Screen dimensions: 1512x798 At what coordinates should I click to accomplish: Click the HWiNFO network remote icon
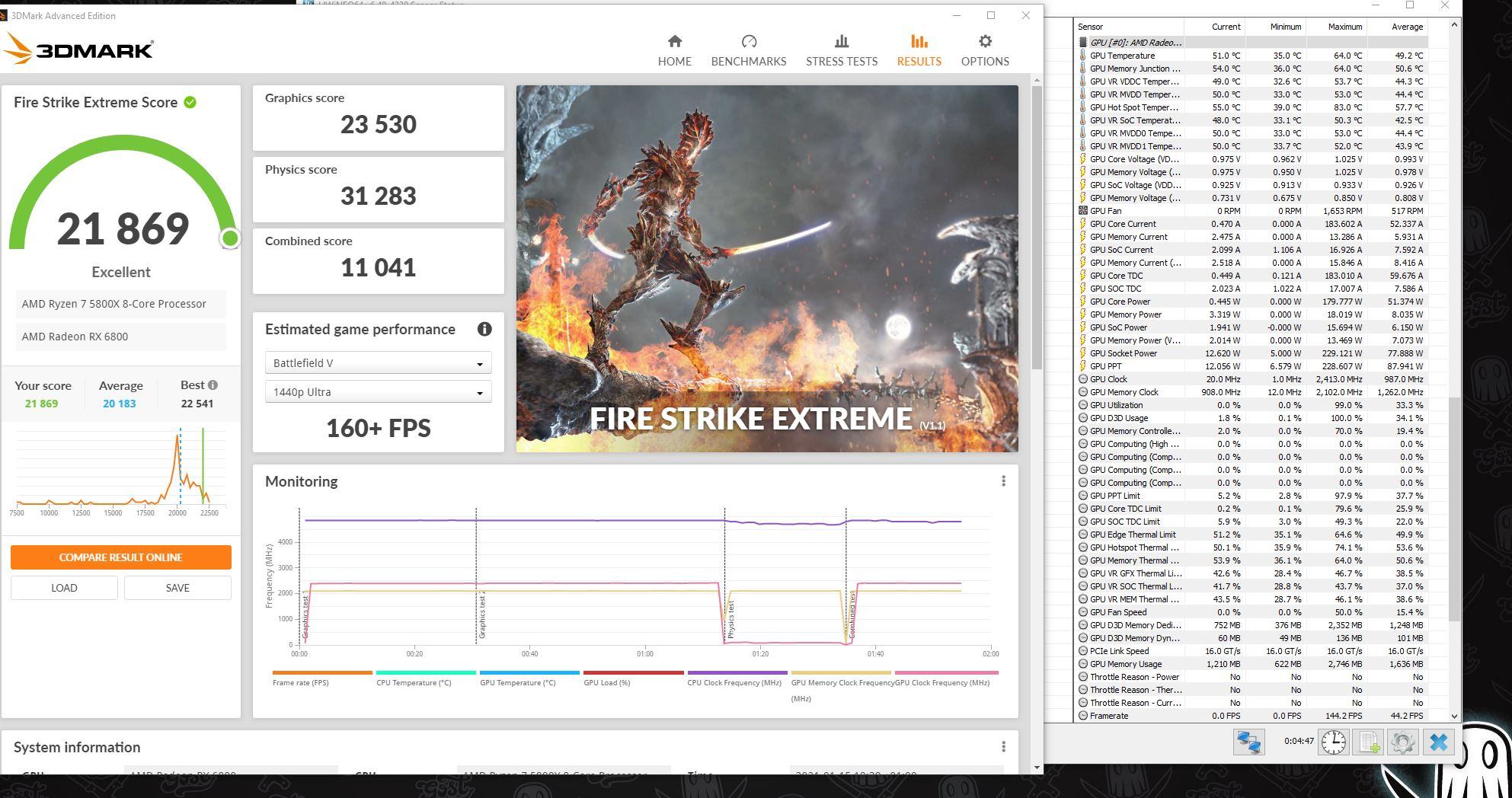click(x=1249, y=742)
